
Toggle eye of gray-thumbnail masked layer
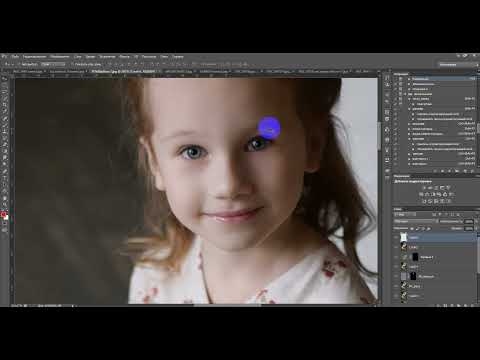[x=396, y=276]
